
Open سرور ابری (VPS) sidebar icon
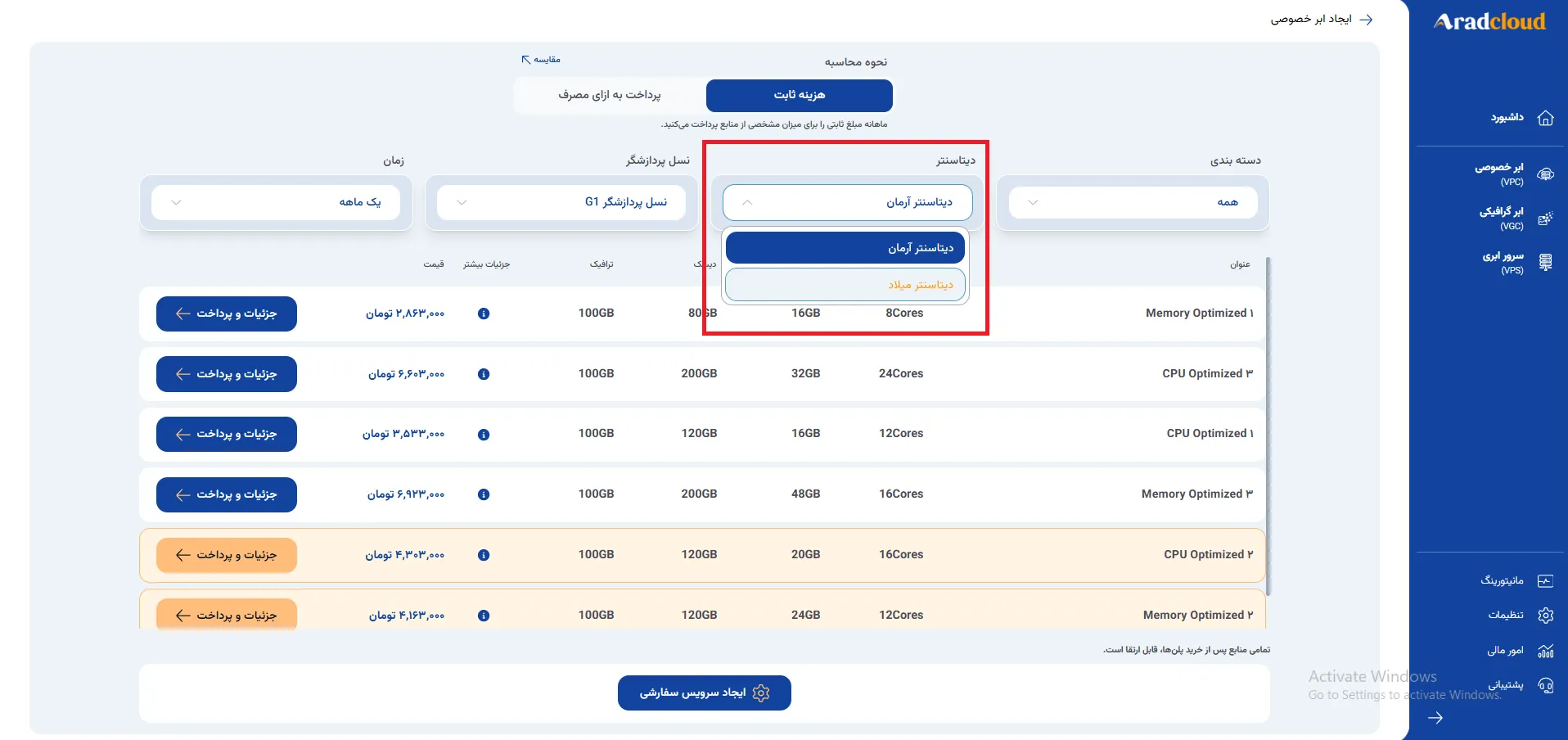pos(1545,262)
